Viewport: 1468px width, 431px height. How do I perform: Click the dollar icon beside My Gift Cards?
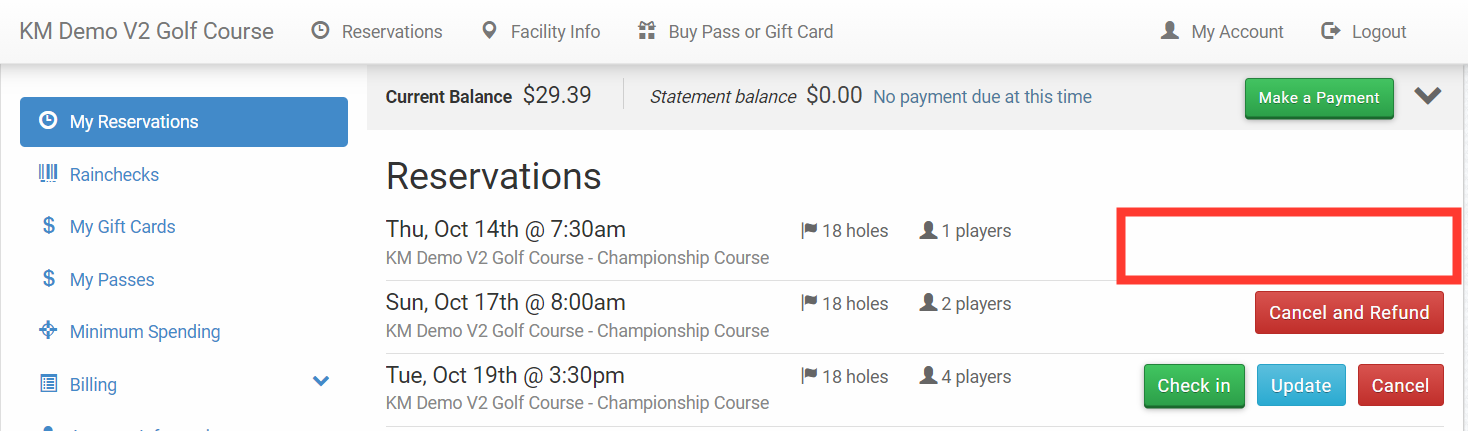[48, 226]
